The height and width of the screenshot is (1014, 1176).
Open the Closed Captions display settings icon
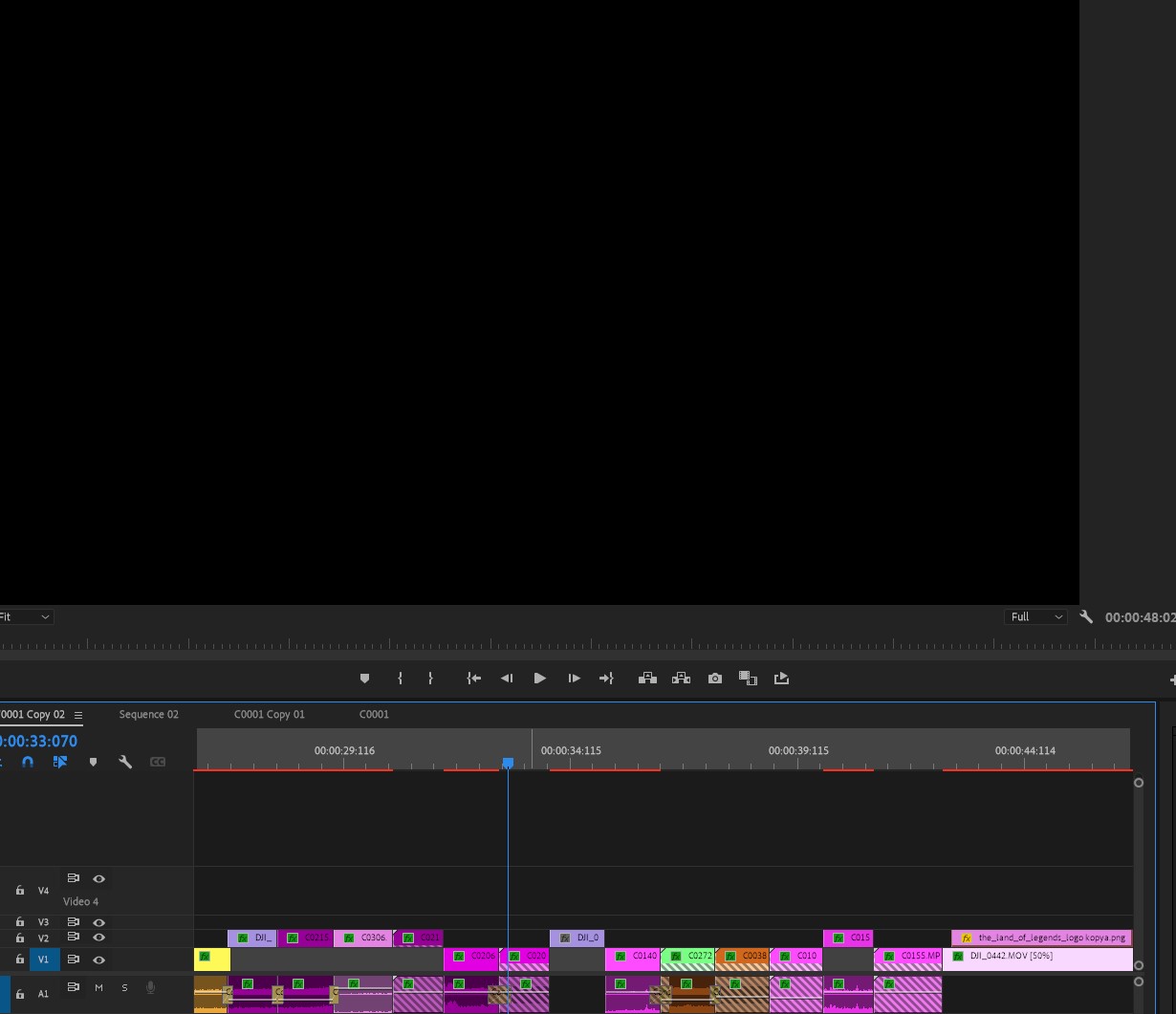(158, 762)
